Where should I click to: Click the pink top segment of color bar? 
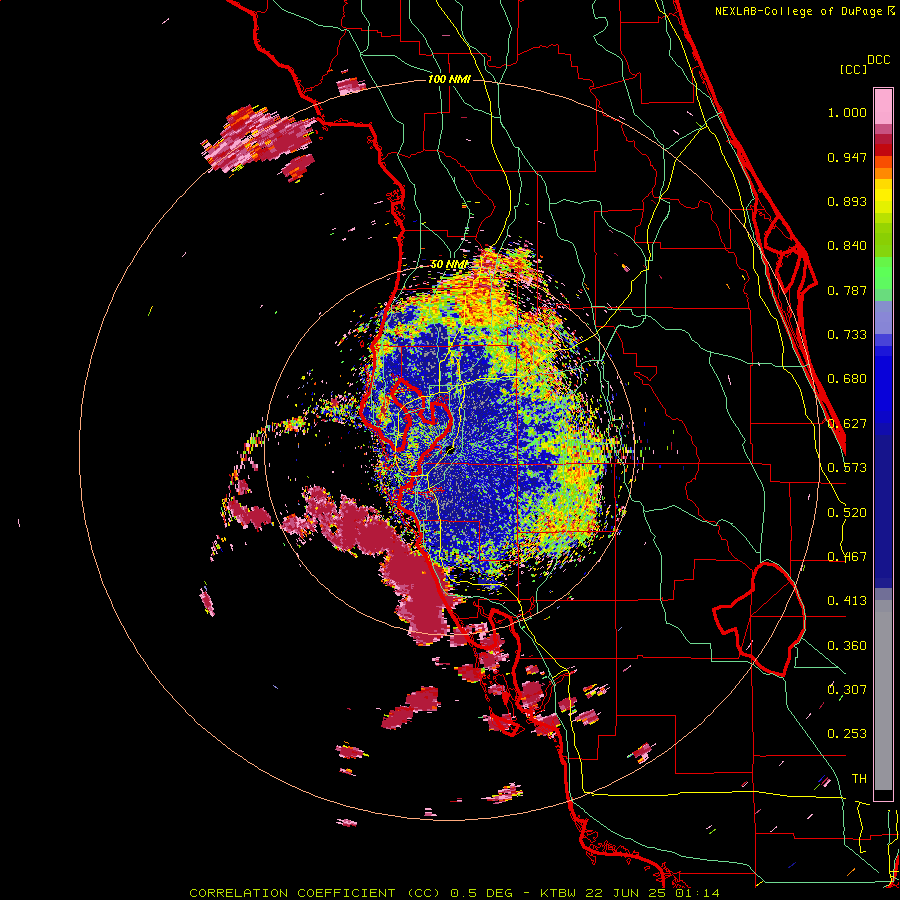pyautogui.click(x=883, y=106)
